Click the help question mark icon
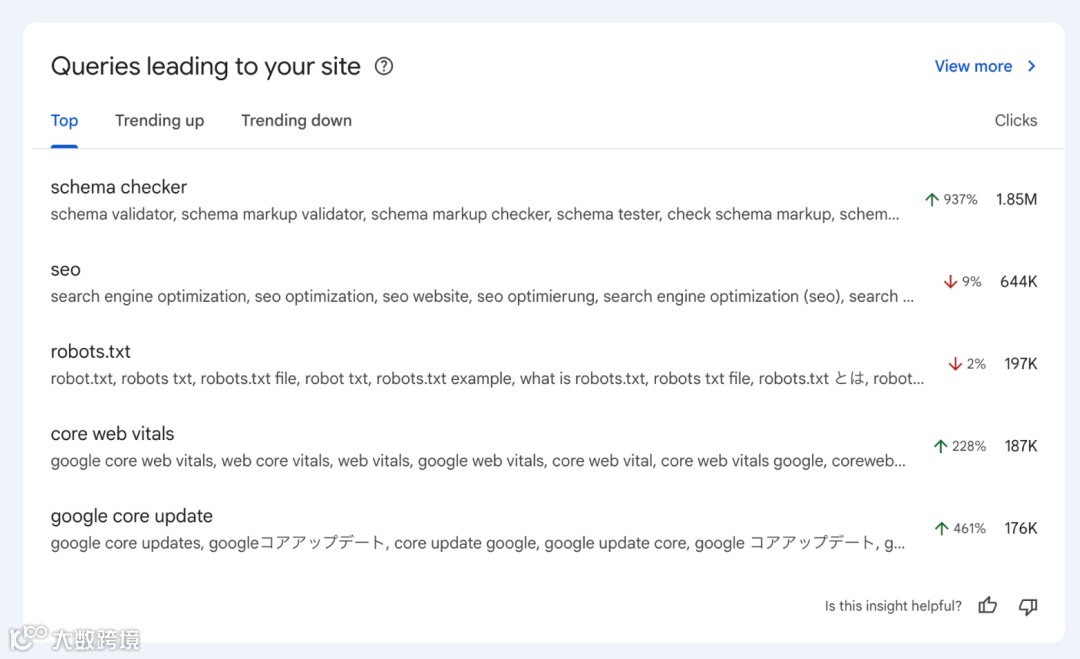This screenshot has height=659, width=1080. pos(384,67)
